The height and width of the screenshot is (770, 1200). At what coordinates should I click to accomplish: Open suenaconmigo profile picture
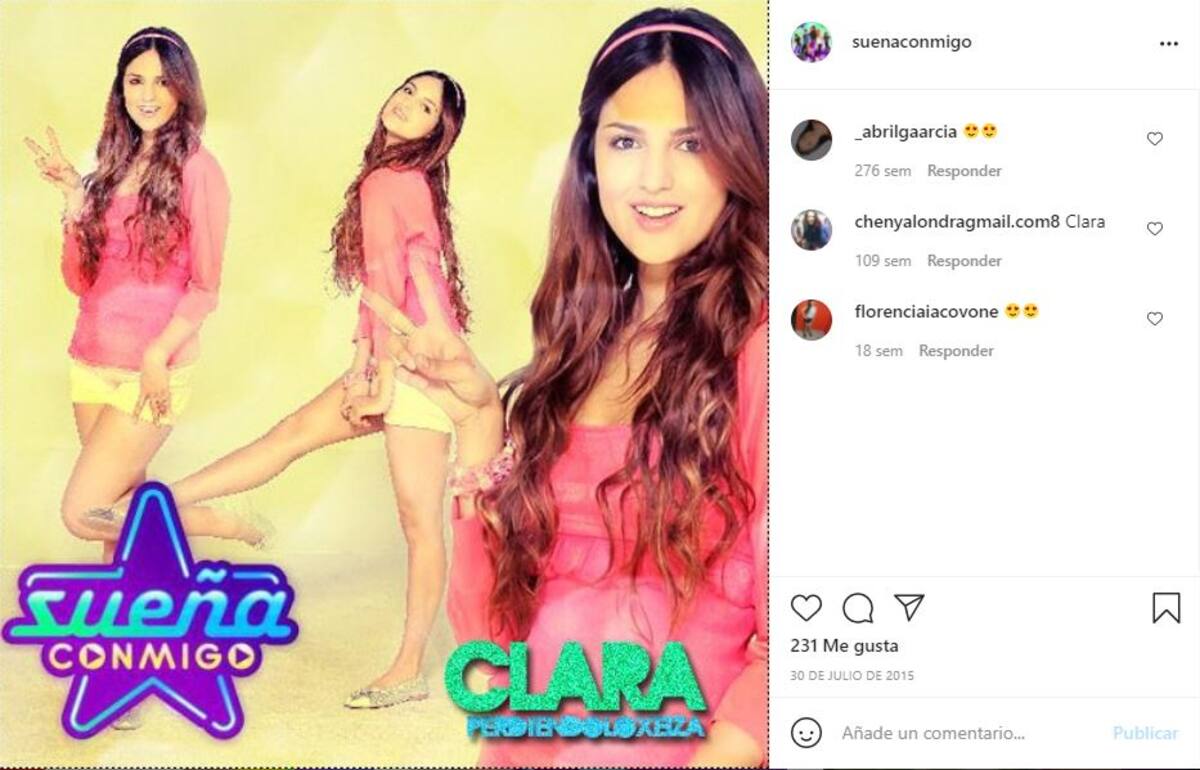811,42
